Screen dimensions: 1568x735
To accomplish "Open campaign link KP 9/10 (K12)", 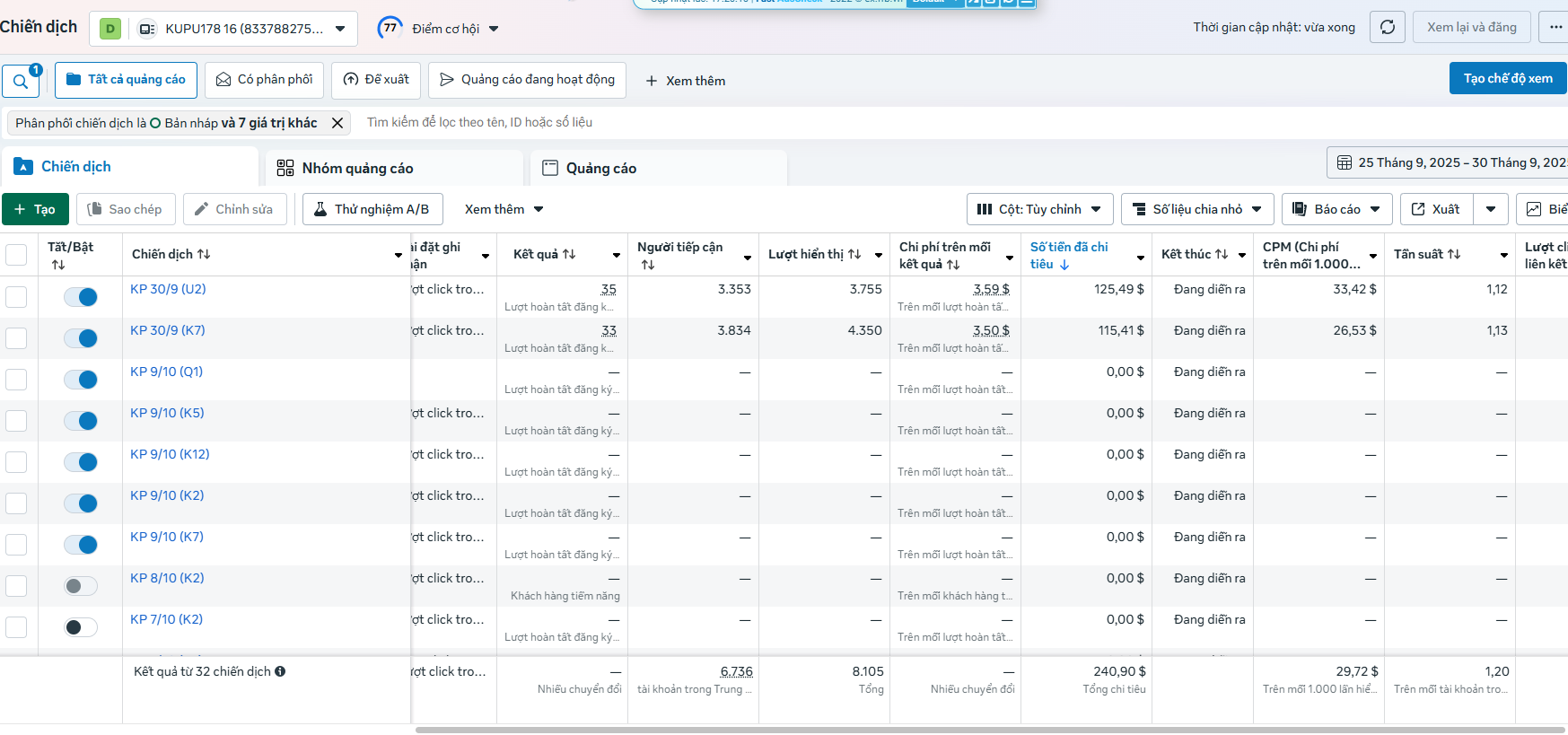I will [x=170, y=454].
